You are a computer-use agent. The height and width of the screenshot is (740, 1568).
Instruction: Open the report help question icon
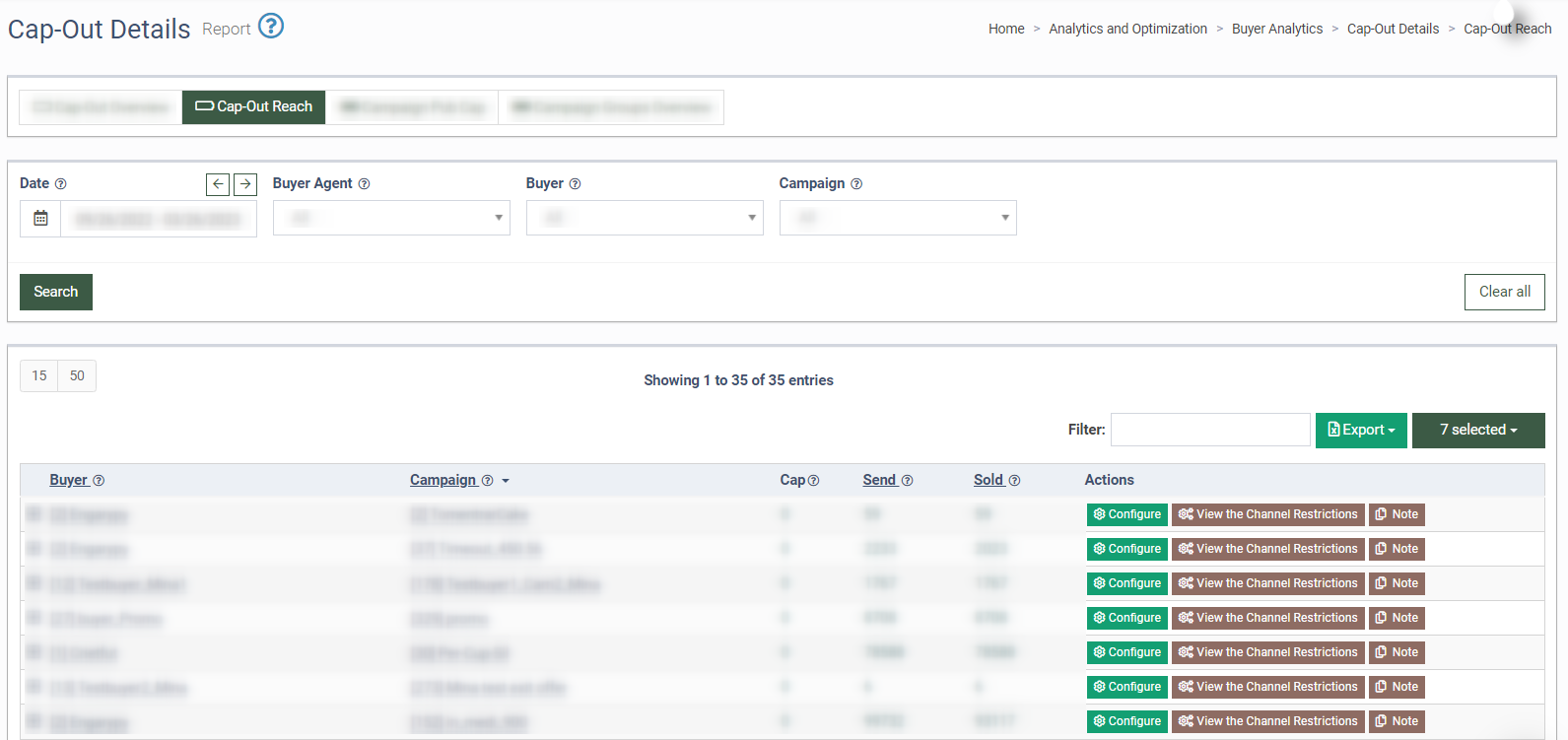click(x=271, y=26)
